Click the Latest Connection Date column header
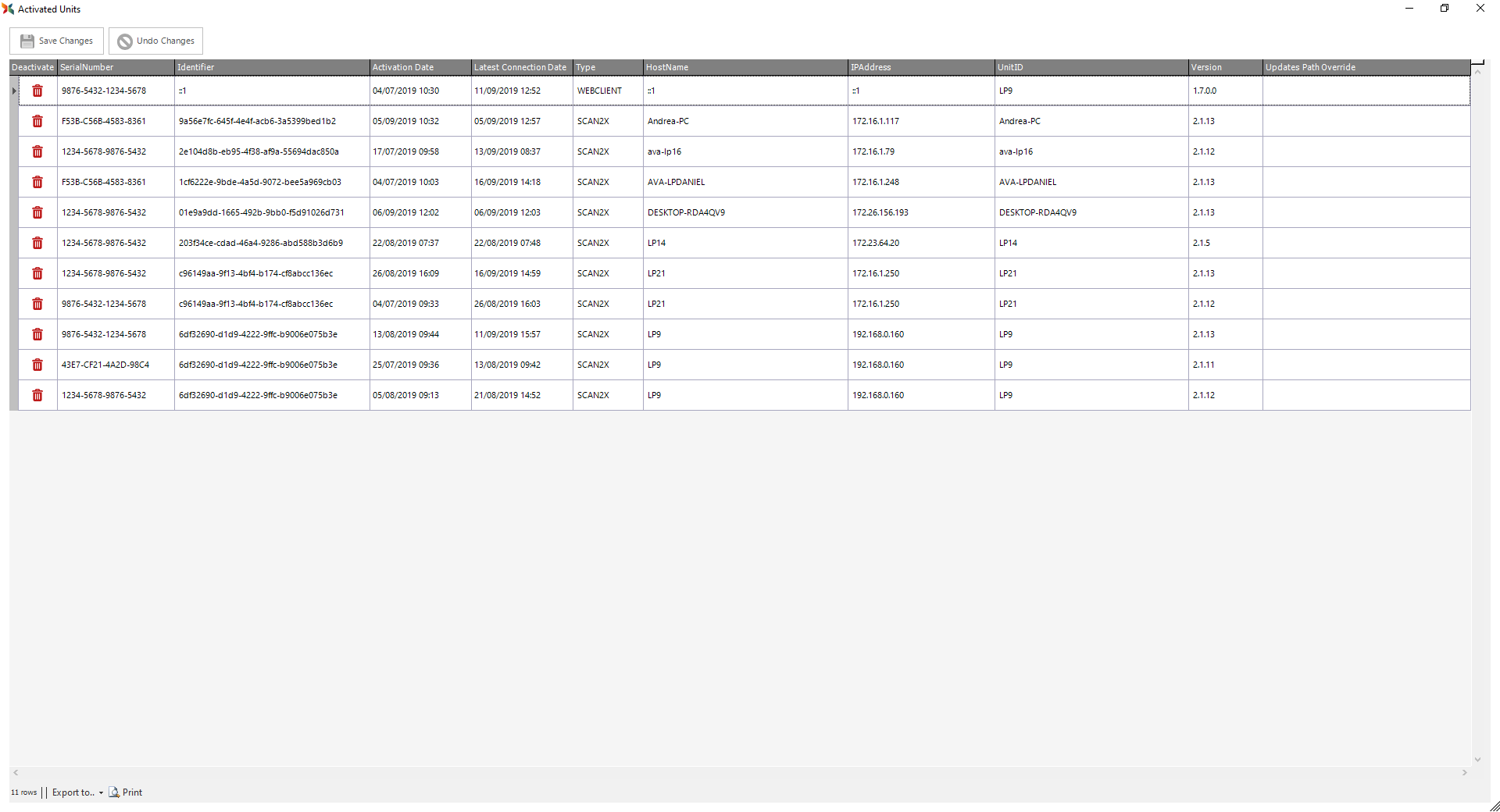 tap(520, 67)
